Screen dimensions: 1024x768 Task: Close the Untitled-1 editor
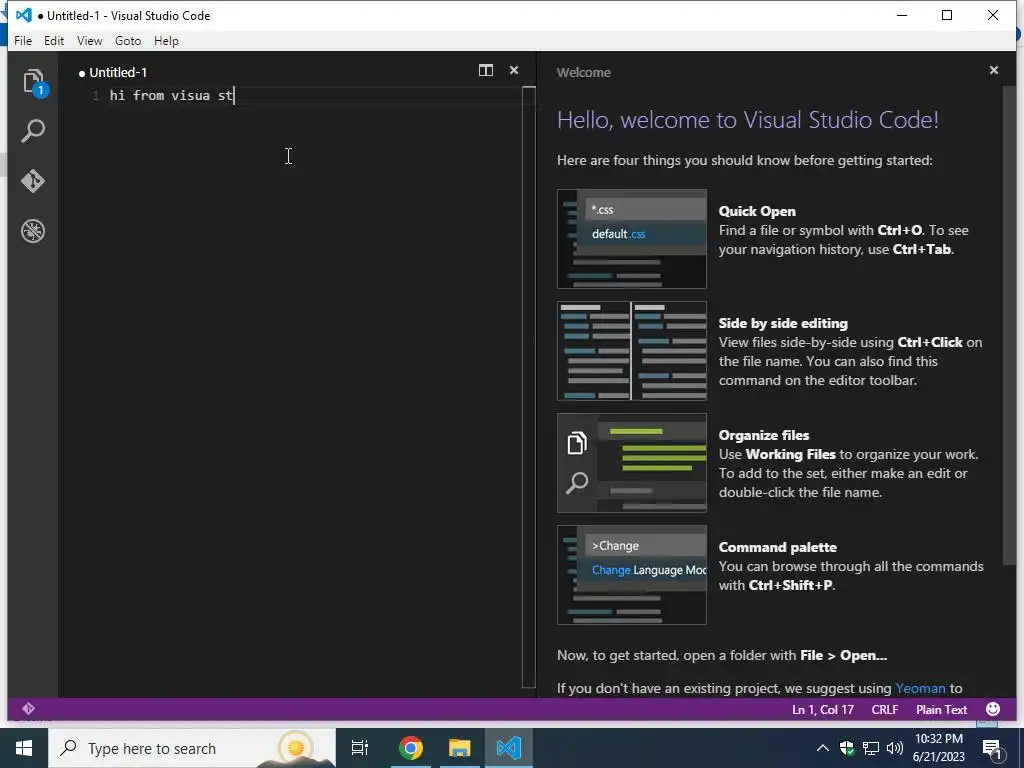[x=514, y=70]
